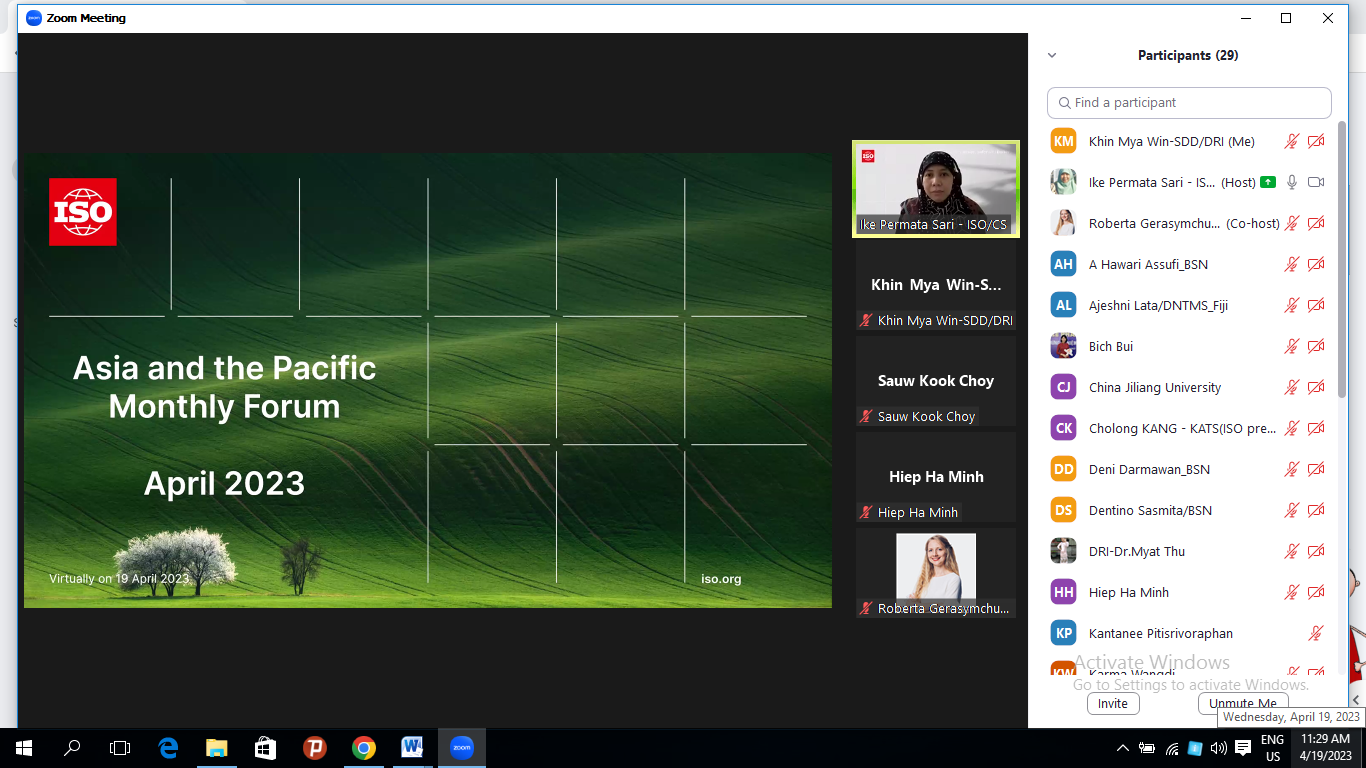Click Ajeshni Lata muted microphone icon
Screen dimensions: 1366x768
pyautogui.click(x=1292, y=306)
